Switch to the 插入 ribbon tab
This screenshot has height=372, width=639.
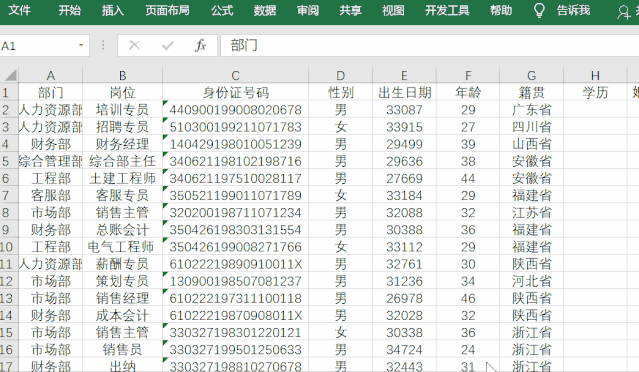[113, 10]
